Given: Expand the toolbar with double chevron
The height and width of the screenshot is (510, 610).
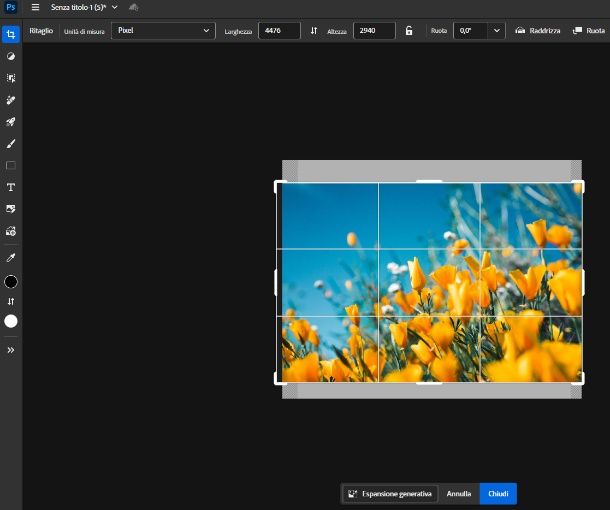Looking at the screenshot, I should pos(11,350).
